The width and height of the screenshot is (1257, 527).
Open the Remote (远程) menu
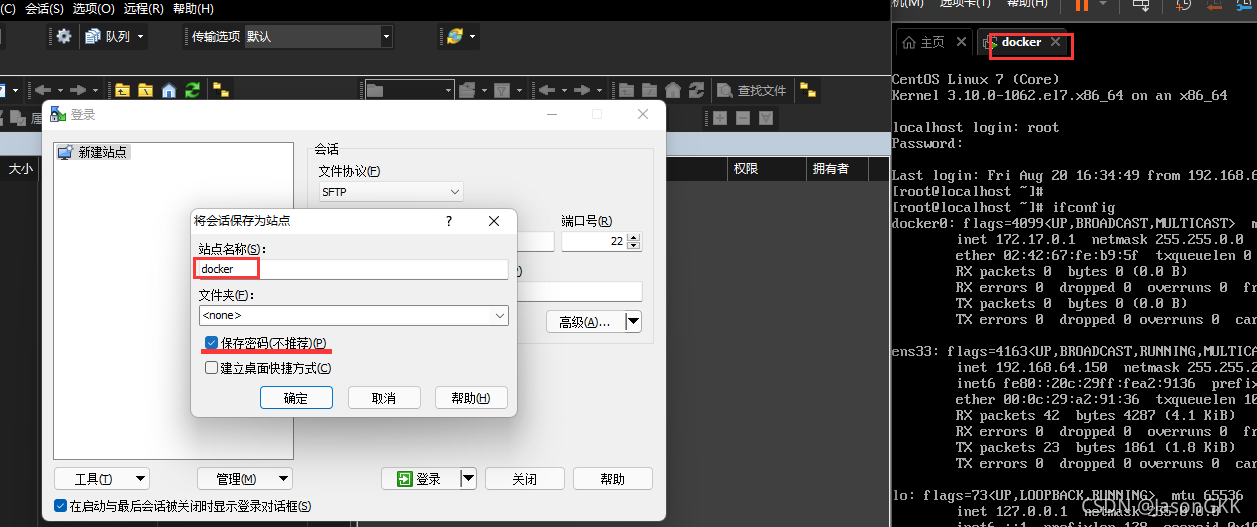click(144, 7)
